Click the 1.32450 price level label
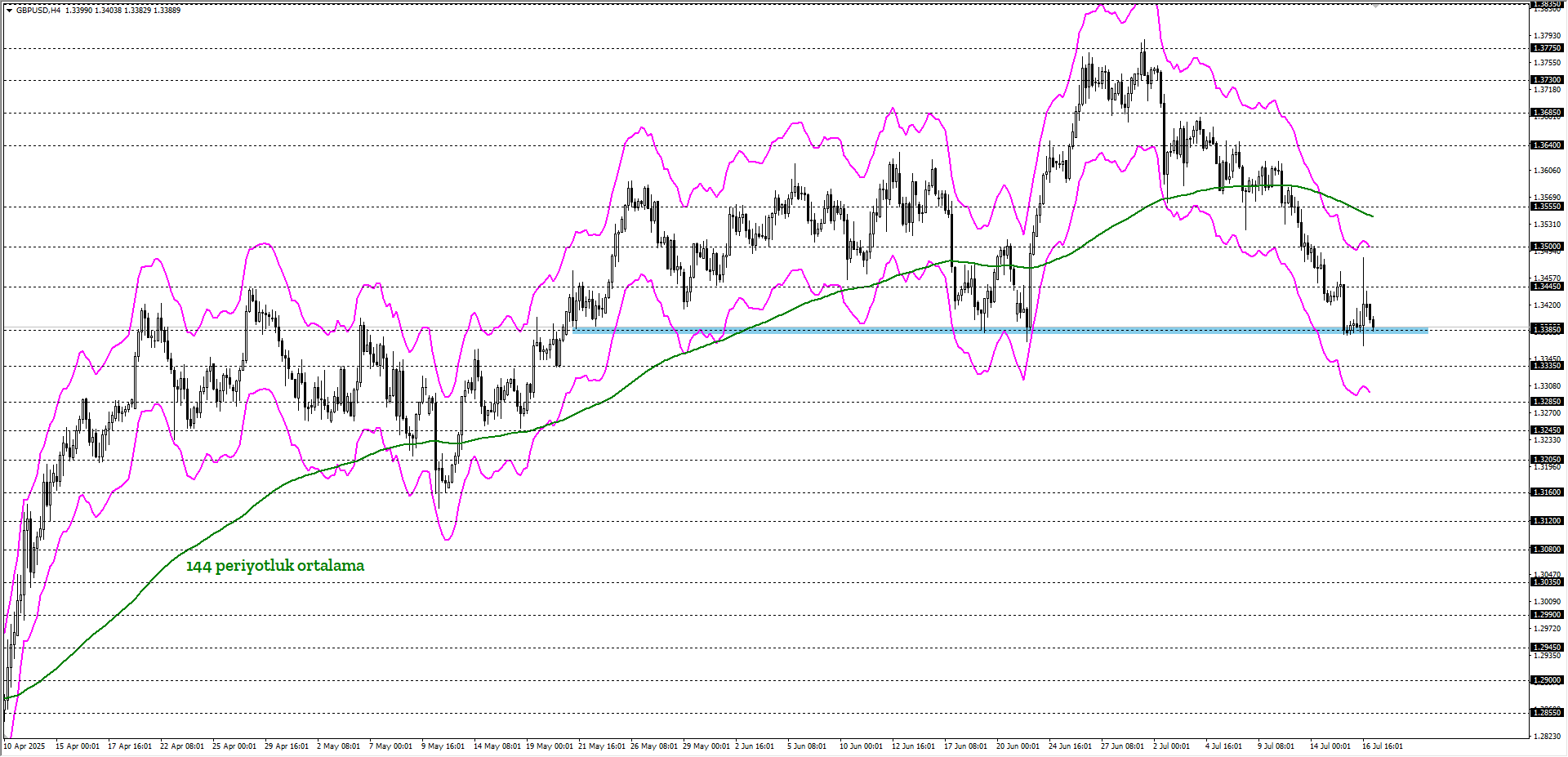 point(1547,430)
